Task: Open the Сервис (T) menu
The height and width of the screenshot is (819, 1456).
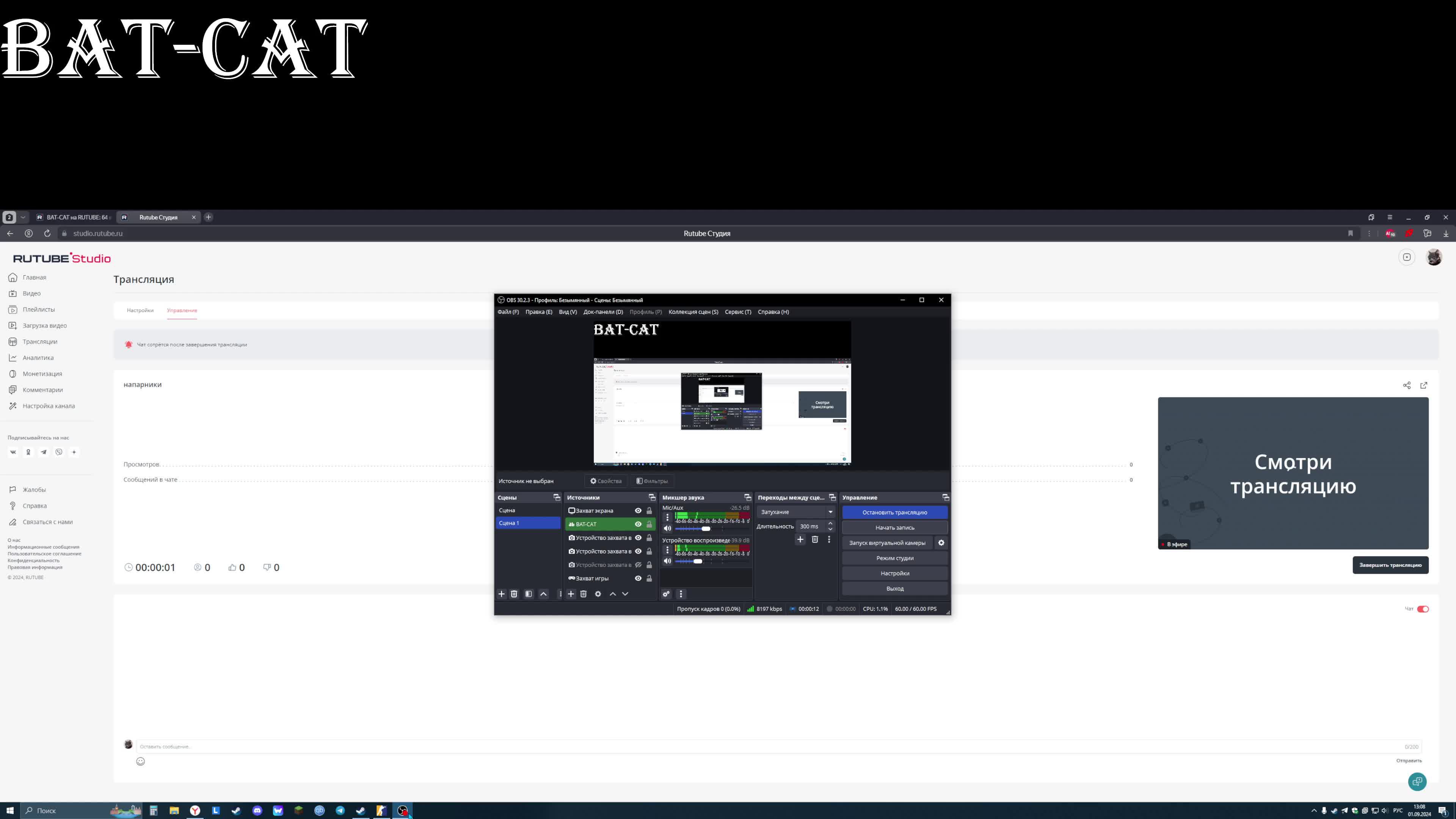Action: click(x=737, y=312)
